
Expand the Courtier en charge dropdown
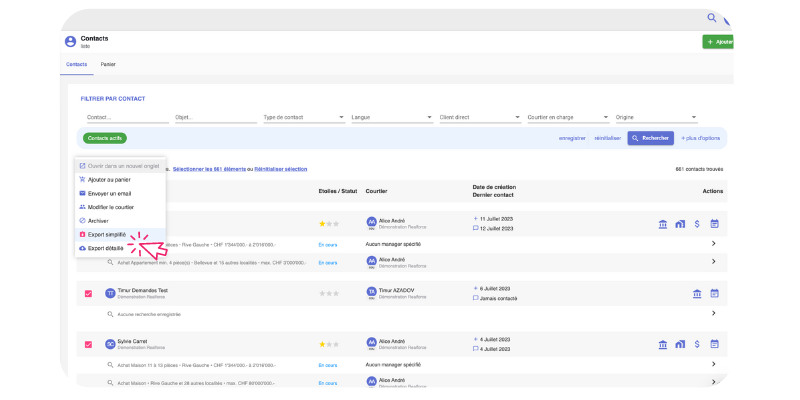(x=567, y=117)
